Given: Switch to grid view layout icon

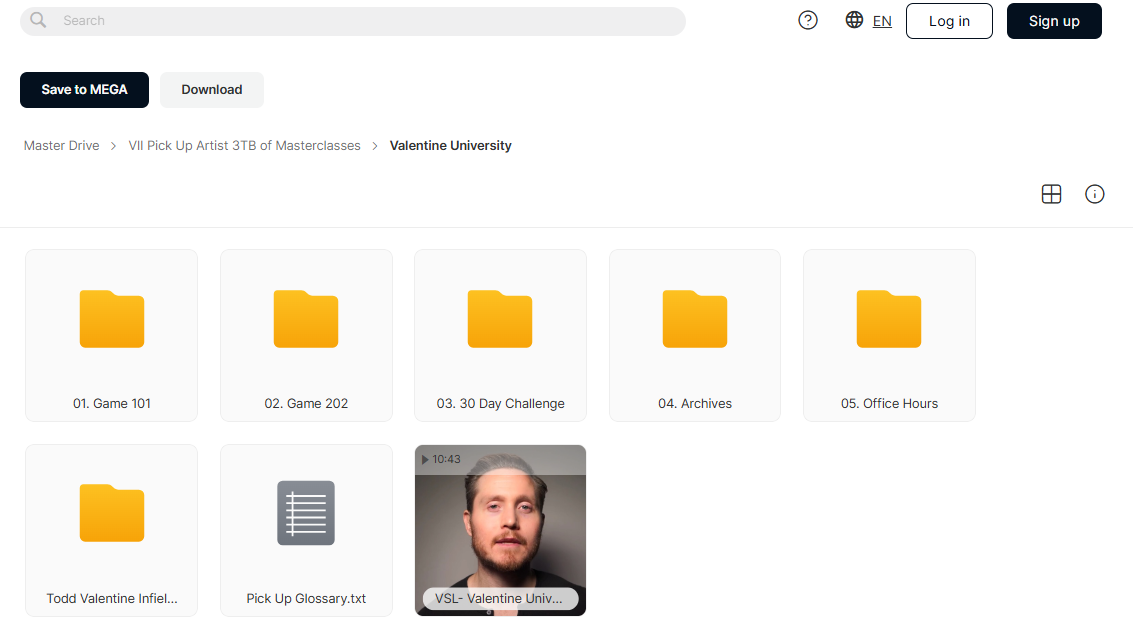Looking at the screenshot, I should coord(1051,194).
